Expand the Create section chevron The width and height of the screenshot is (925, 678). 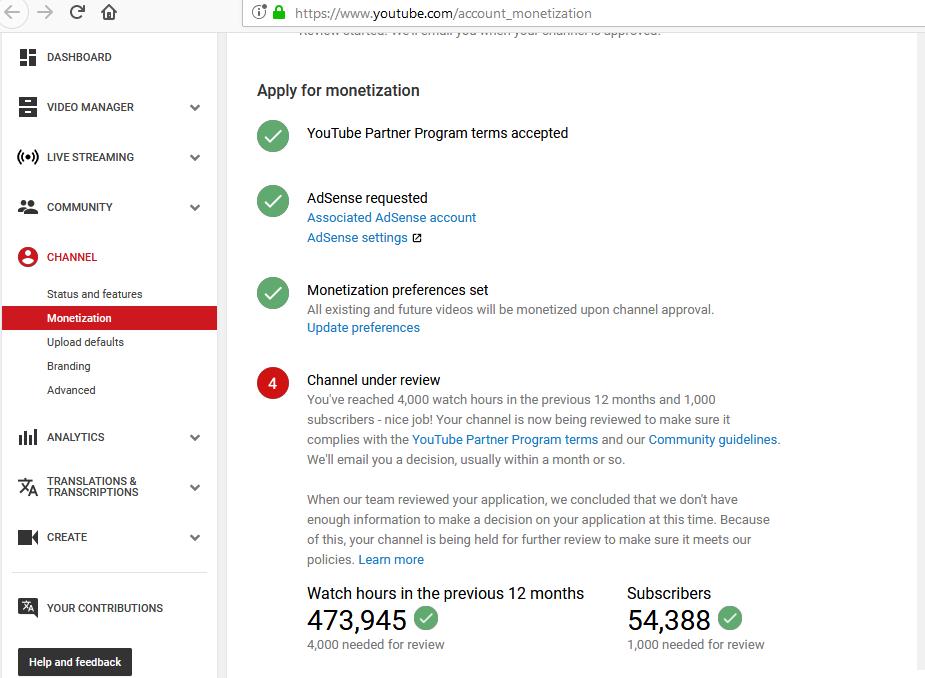[x=195, y=538]
